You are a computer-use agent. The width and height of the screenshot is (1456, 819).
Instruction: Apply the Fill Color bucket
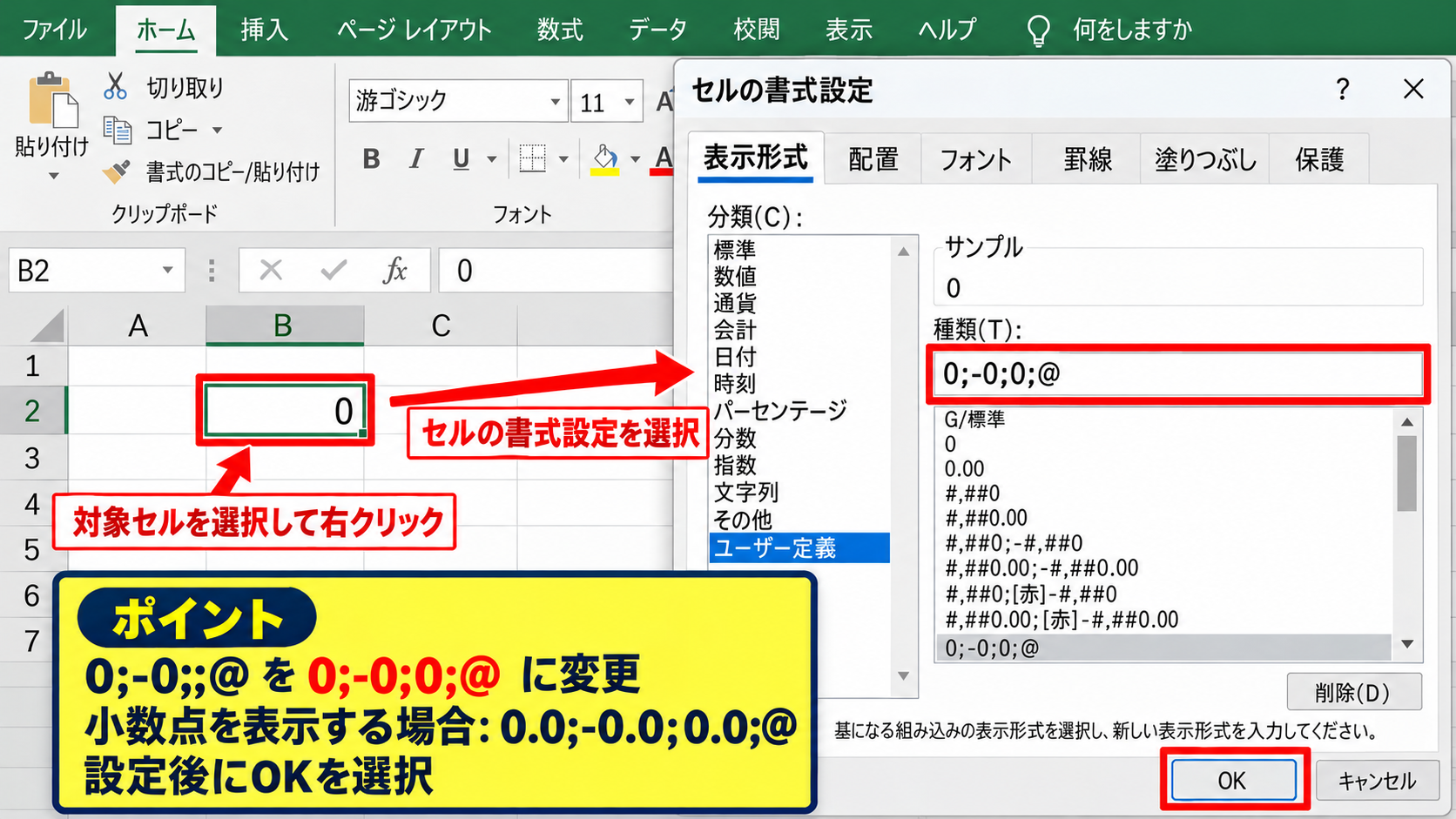605,158
